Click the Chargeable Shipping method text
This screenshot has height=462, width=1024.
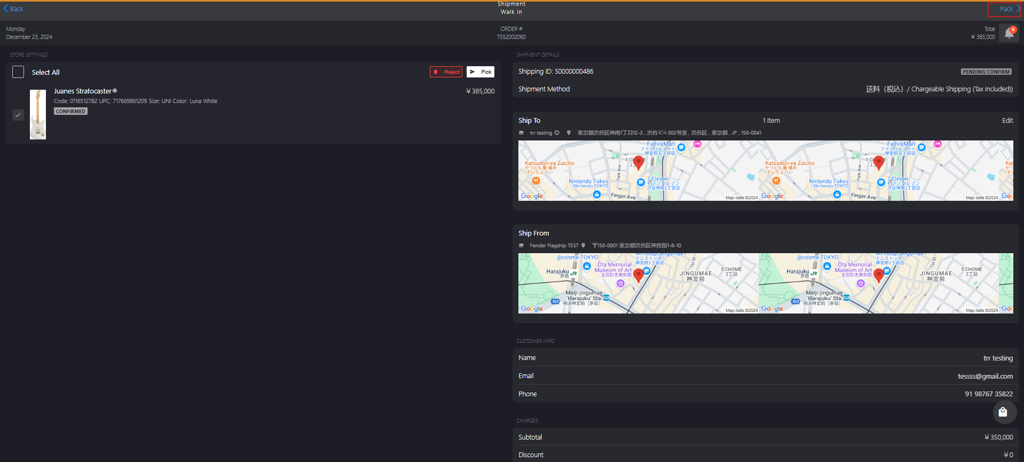click(940, 89)
